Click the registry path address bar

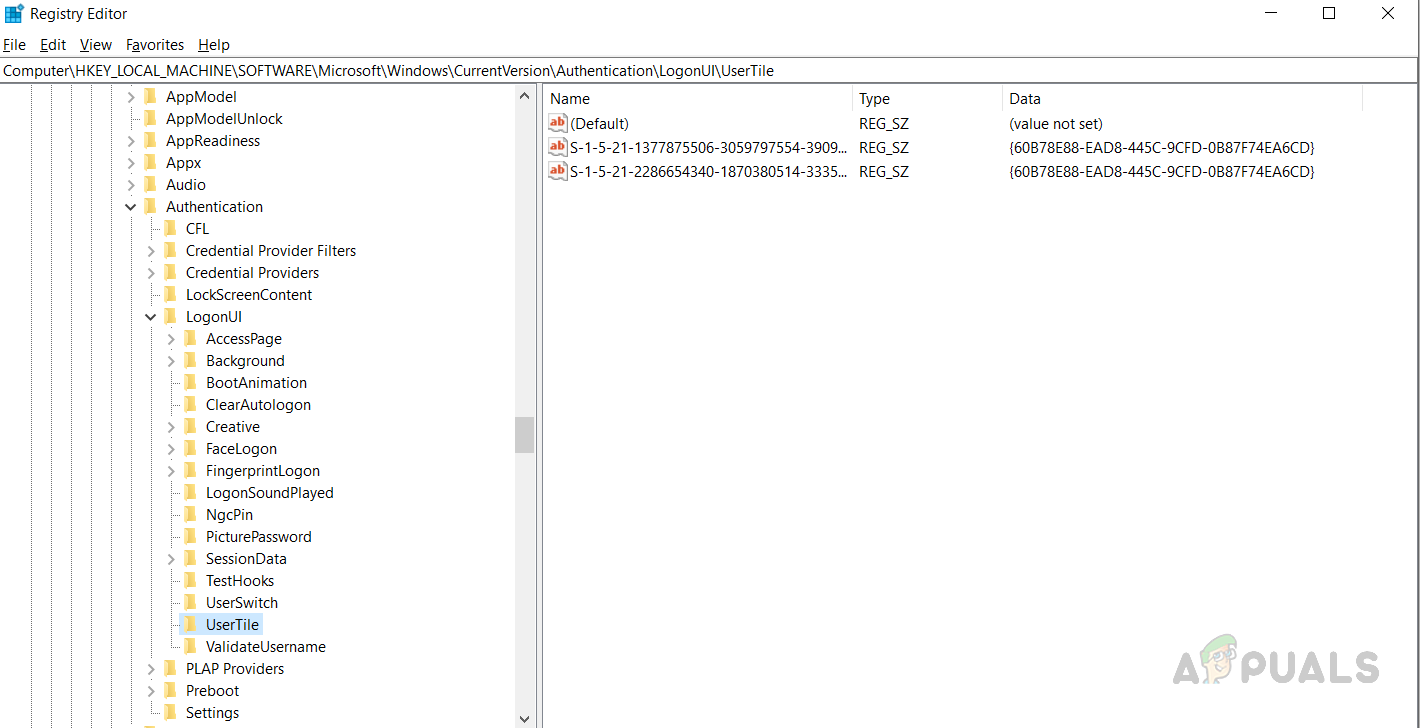[x=709, y=71]
